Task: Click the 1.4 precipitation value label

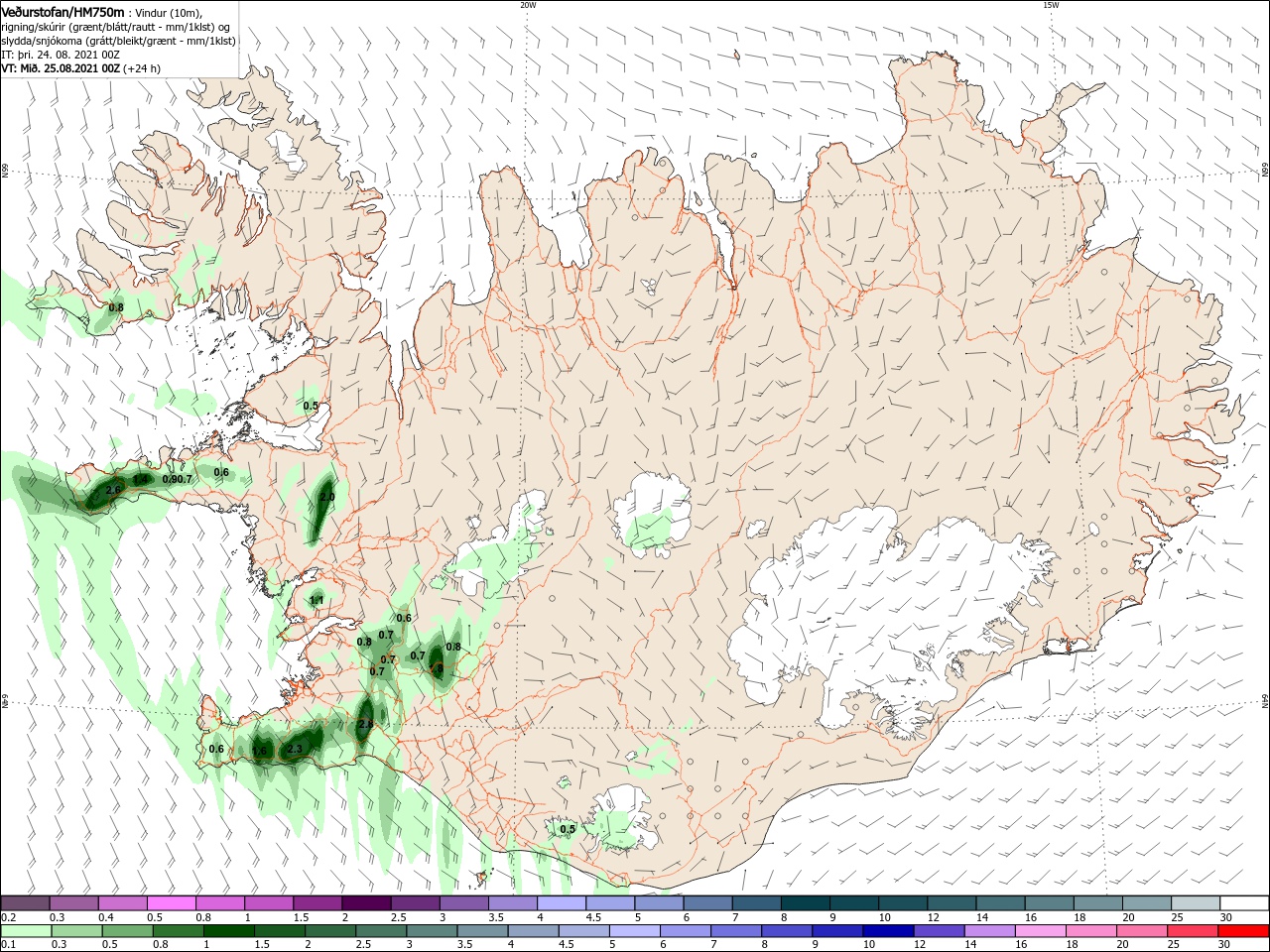Action: [x=140, y=479]
